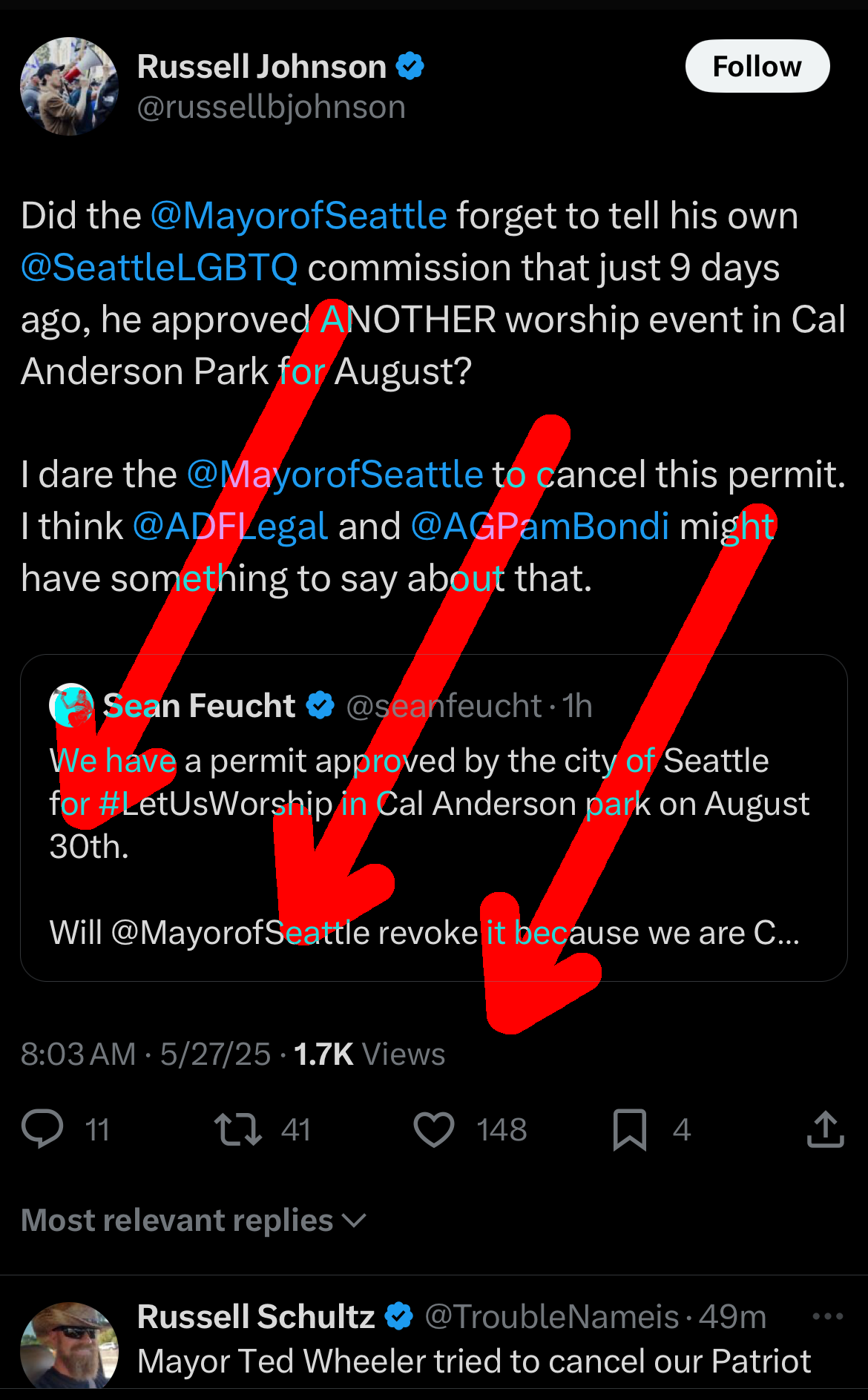
Task: Bookmark this post
Action: (x=629, y=1129)
